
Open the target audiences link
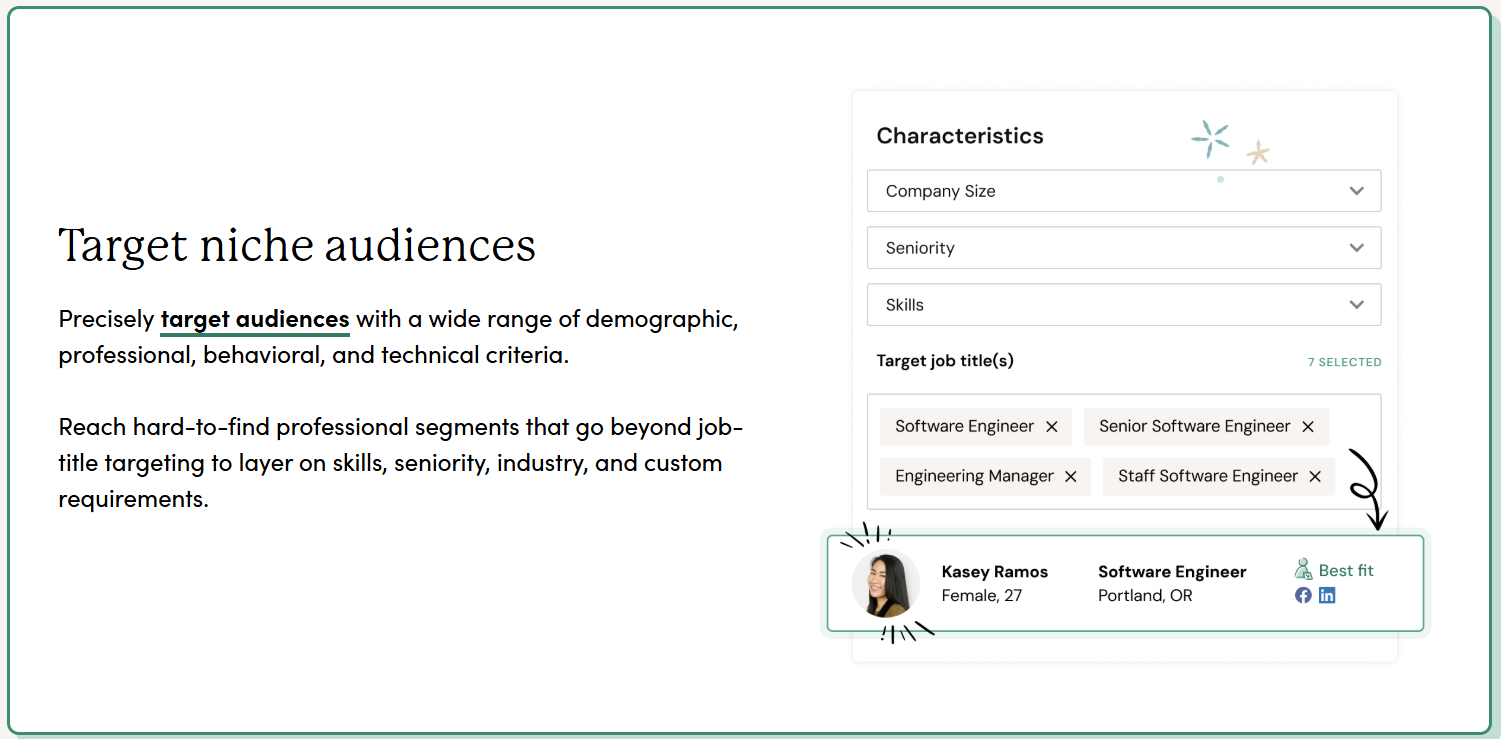click(x=254, y=320)
